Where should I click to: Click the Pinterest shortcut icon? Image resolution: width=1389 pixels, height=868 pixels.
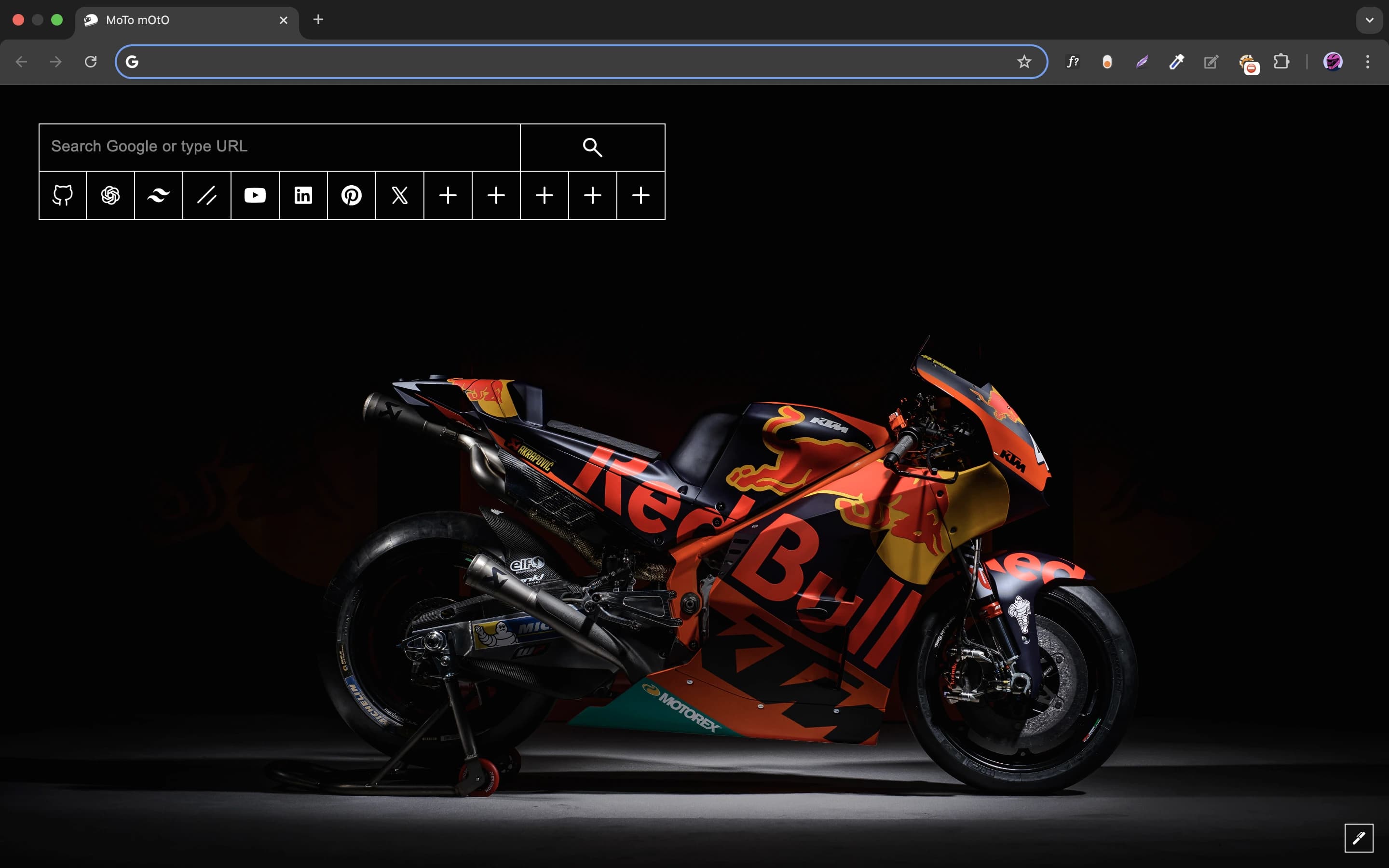(x=351, y=195)
